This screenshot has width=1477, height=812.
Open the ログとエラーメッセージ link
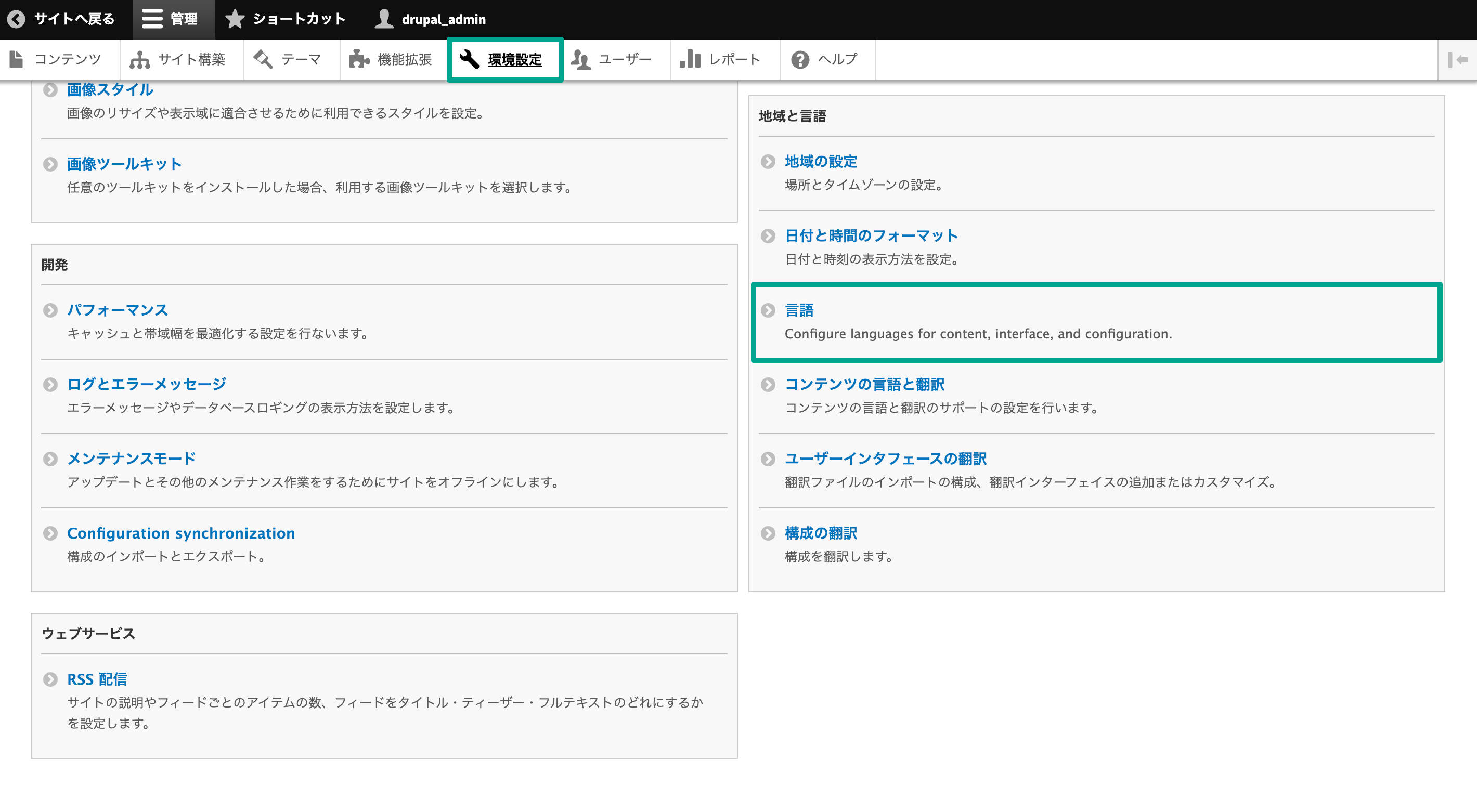point(147,384)
